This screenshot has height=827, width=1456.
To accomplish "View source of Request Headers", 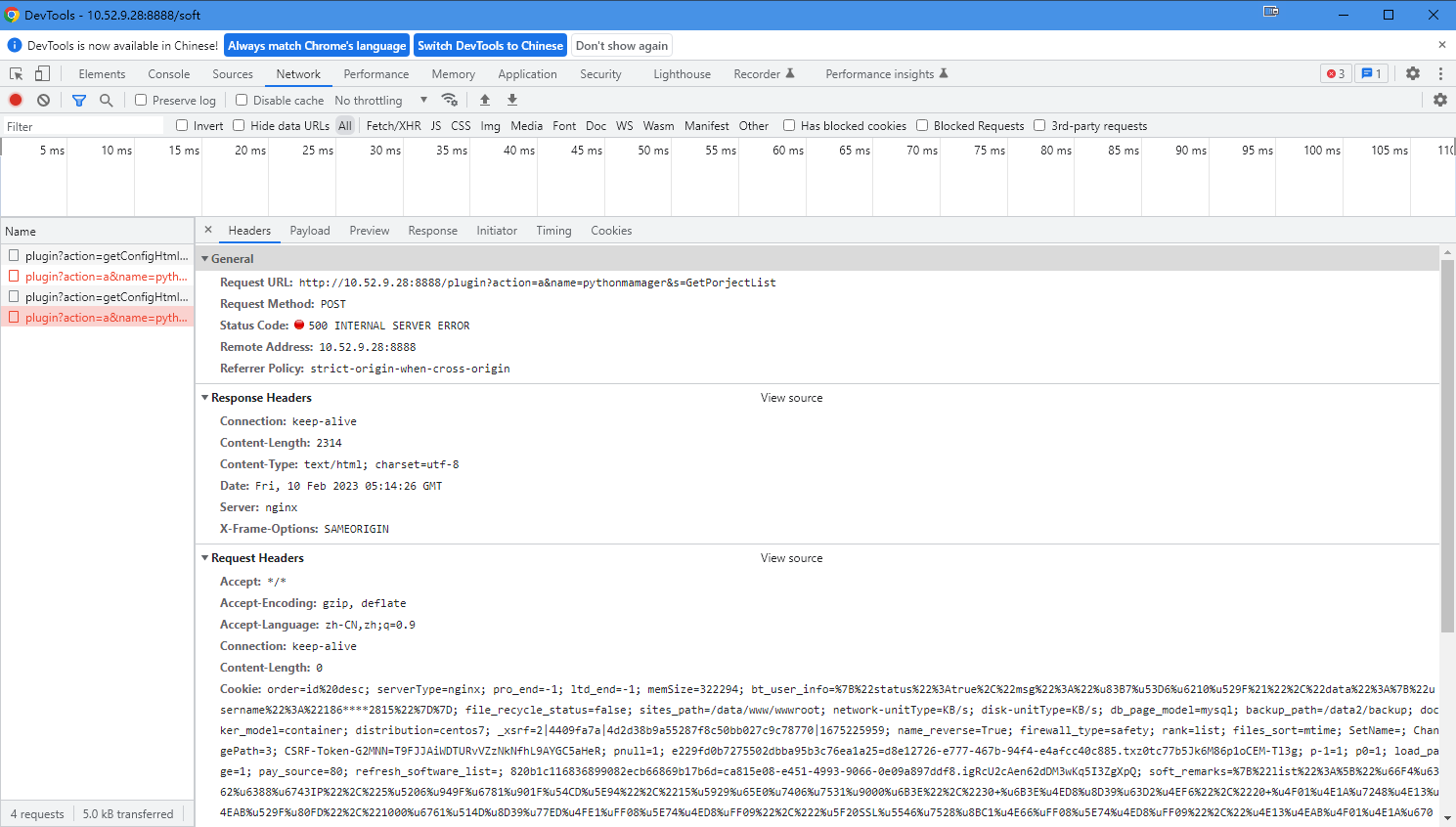I will 792,558.
